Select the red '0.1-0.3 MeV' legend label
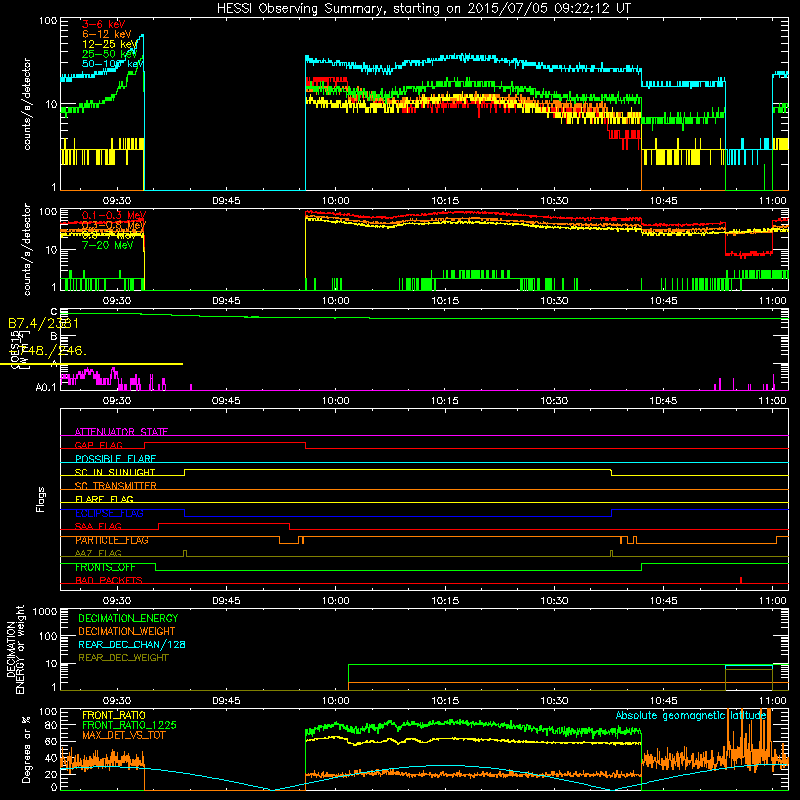Screen dimensions: 800x800 point(114,215)
